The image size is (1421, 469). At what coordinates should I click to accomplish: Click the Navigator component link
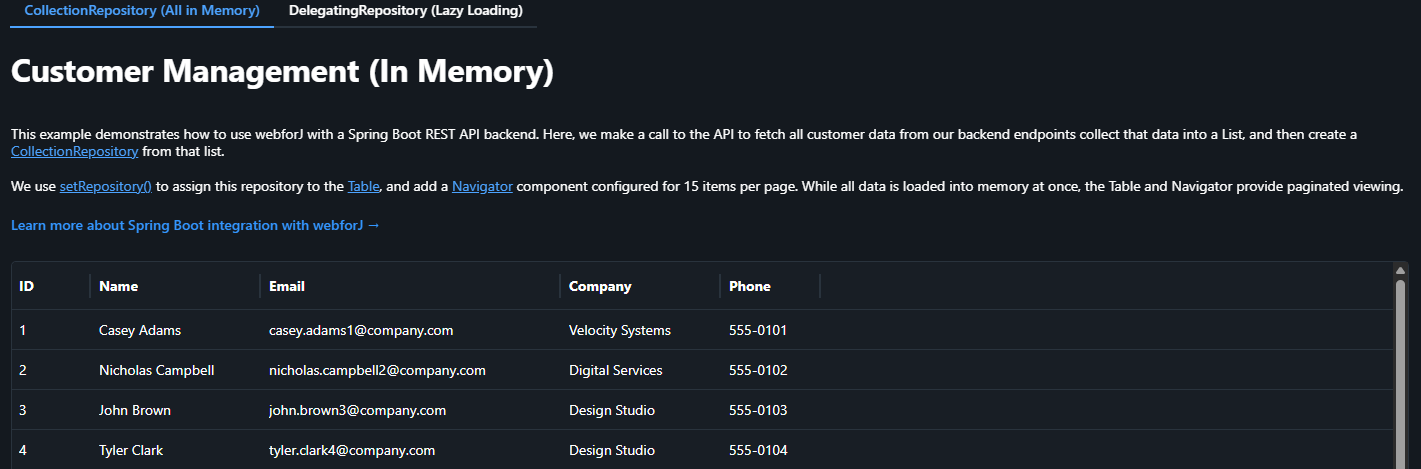(482, 187)
